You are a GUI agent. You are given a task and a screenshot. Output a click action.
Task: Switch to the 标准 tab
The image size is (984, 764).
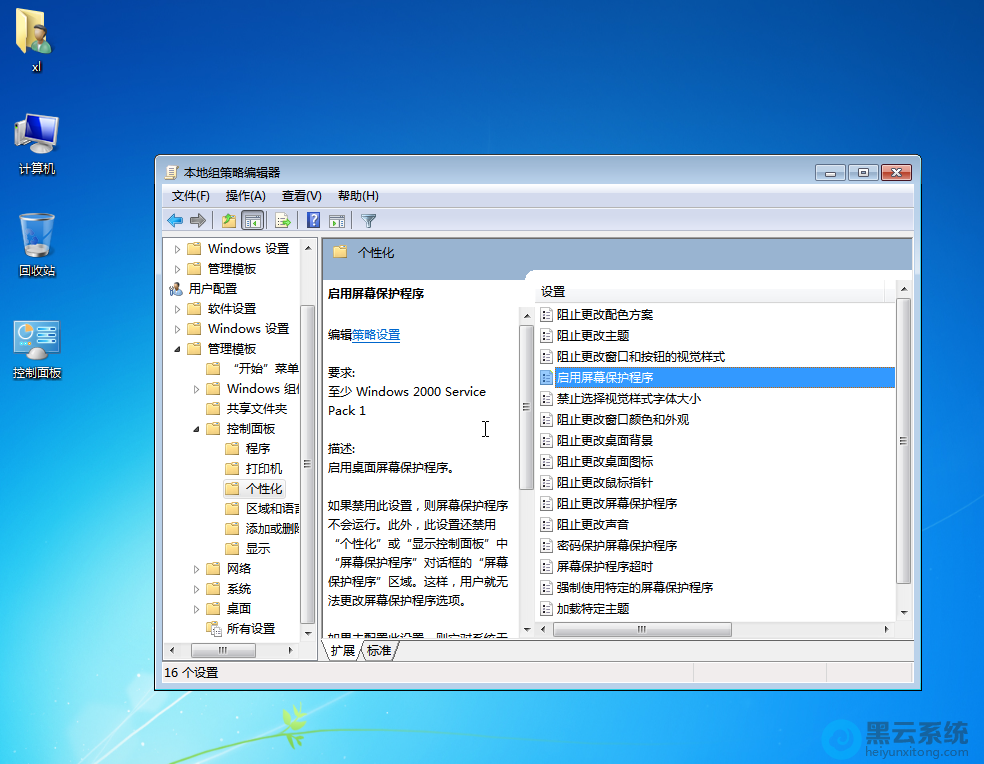pos(379,650)
